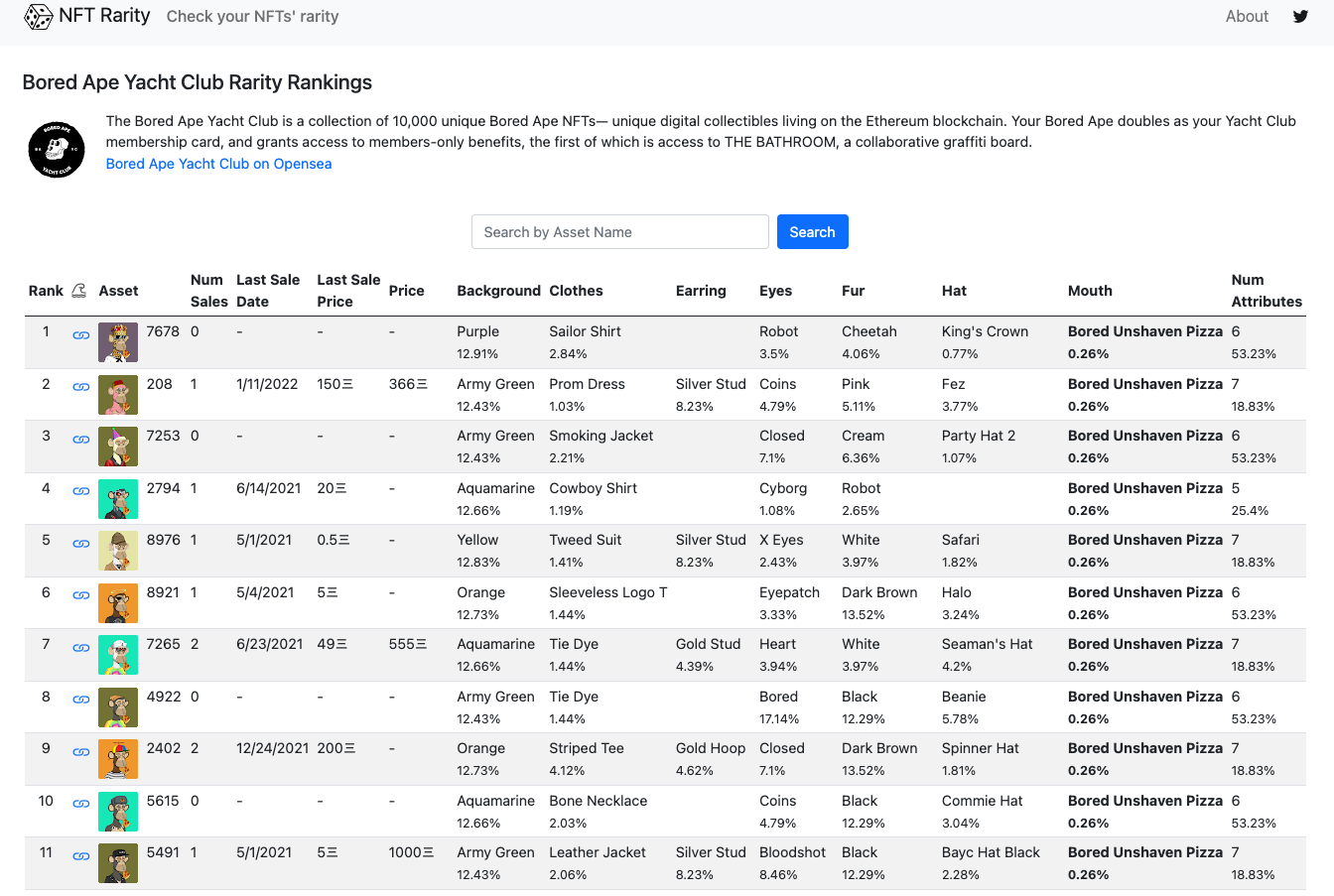1334x896 pixels.
Task: Click the Bored Ape Yacht Club round logo
Action: 57,150
